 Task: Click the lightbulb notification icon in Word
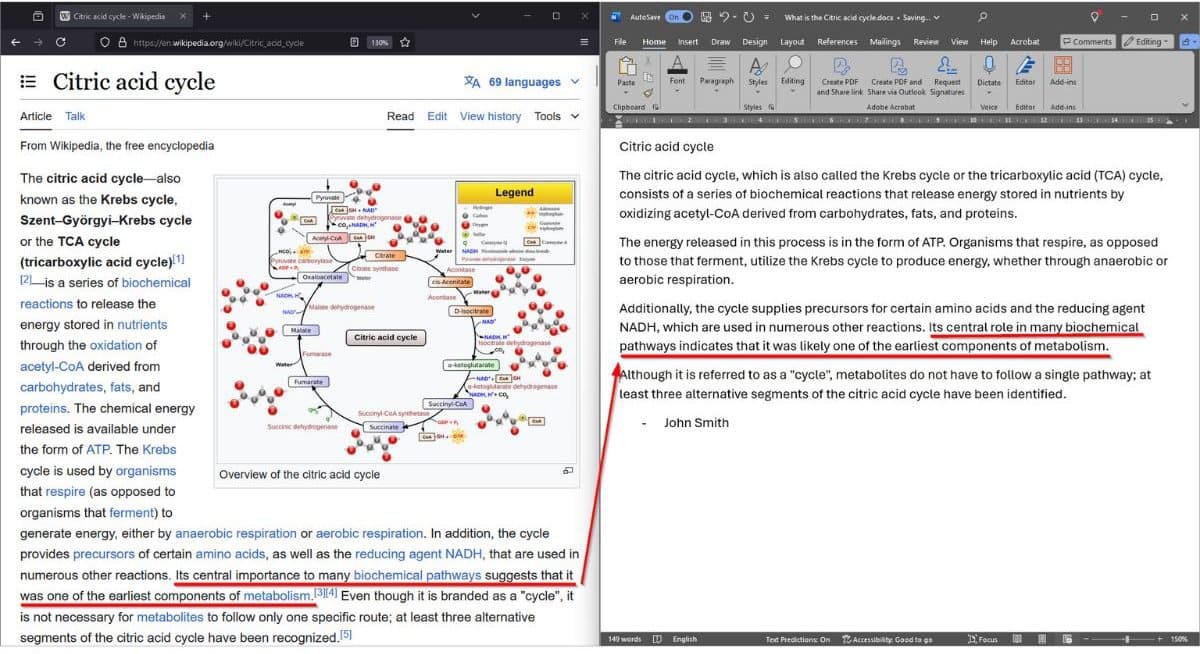pyautogui.click(x=1095, y=16)
